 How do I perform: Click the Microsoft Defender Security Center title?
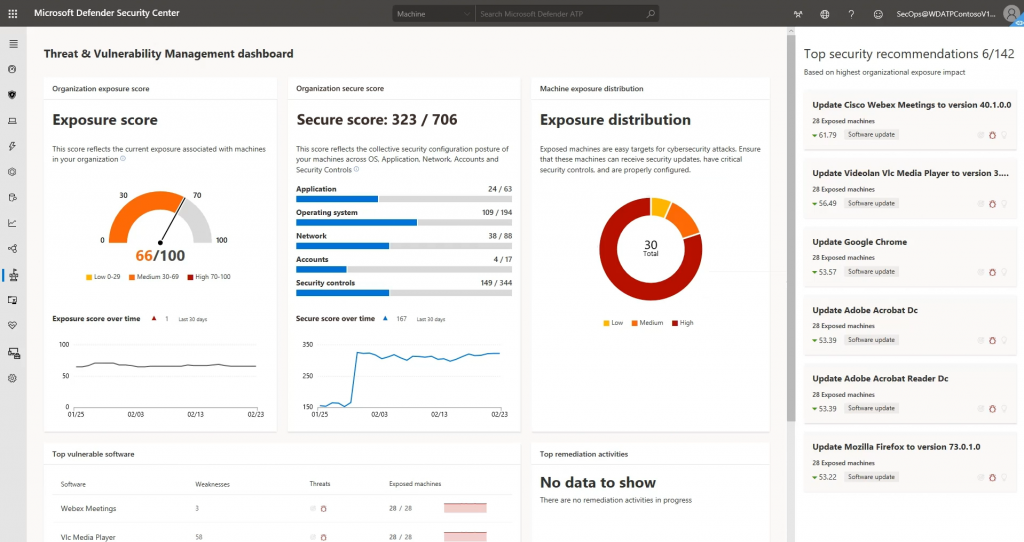pos(106,13)
